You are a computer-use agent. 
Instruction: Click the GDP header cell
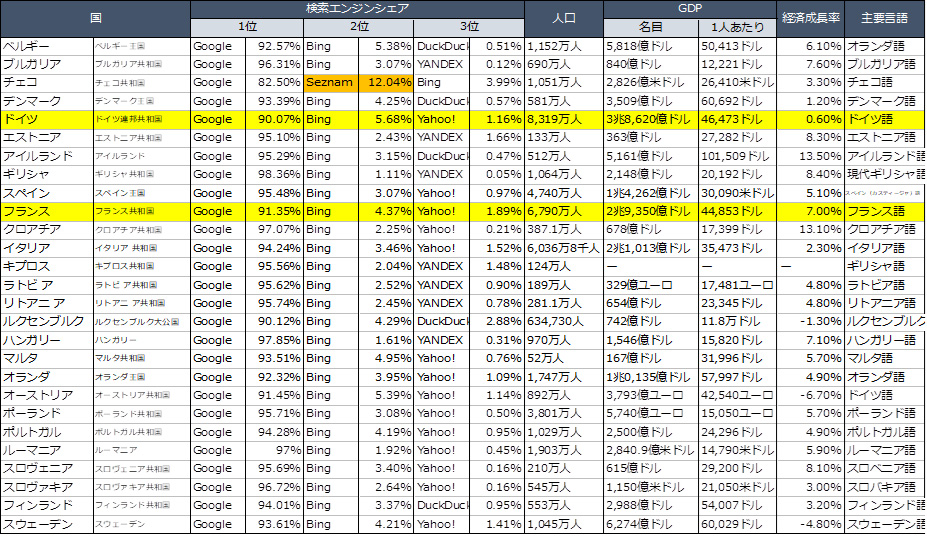point(690,9)
